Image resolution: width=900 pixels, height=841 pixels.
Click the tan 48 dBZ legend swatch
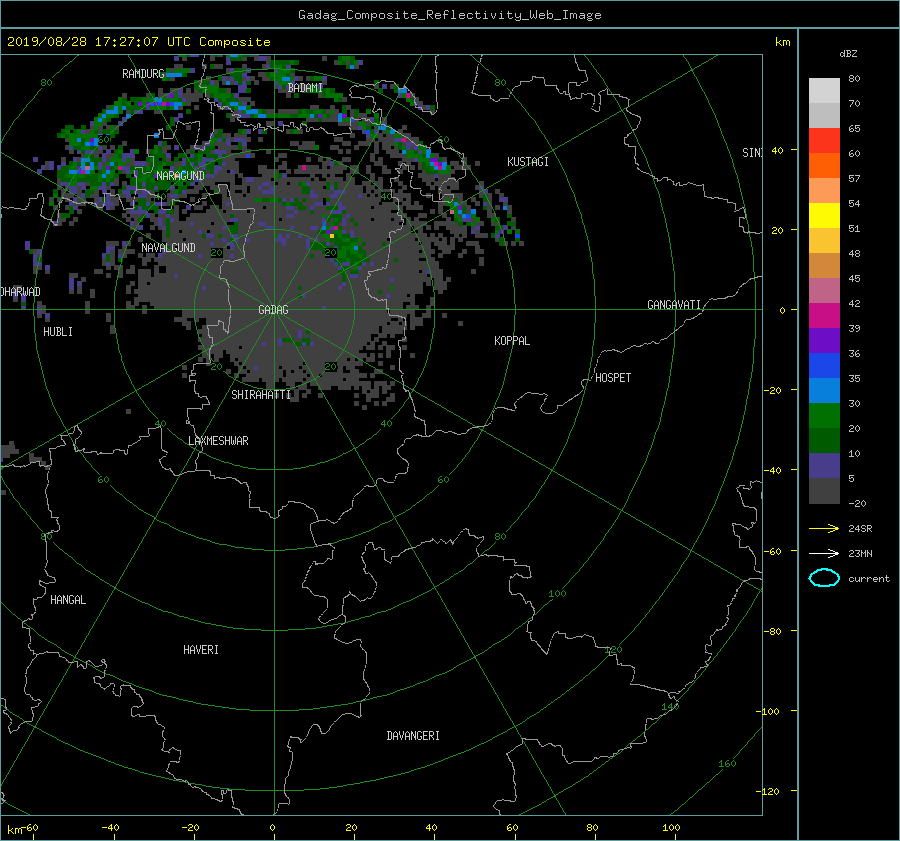[824, 266]
